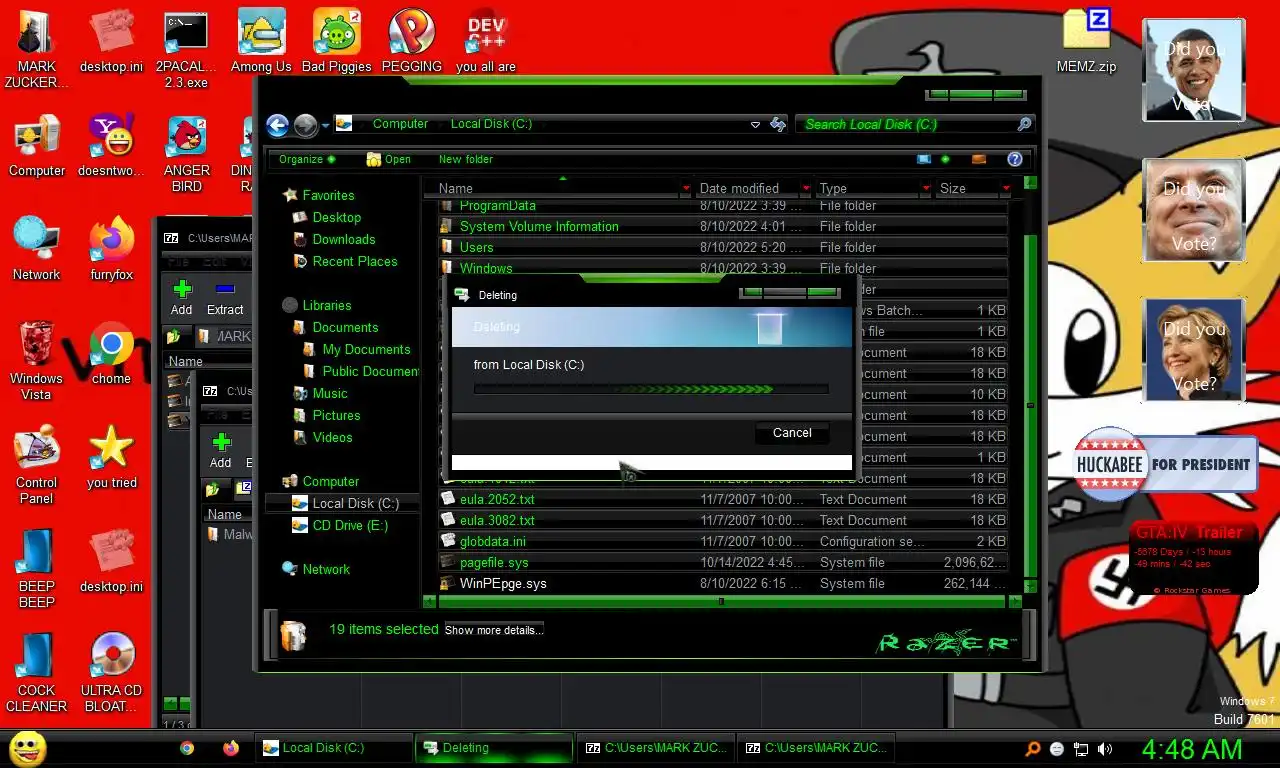The height and width of the screenshot is (768, 1280).
Task: Open the ANGER BIRD desktop icon
Action: pos(186,153)
